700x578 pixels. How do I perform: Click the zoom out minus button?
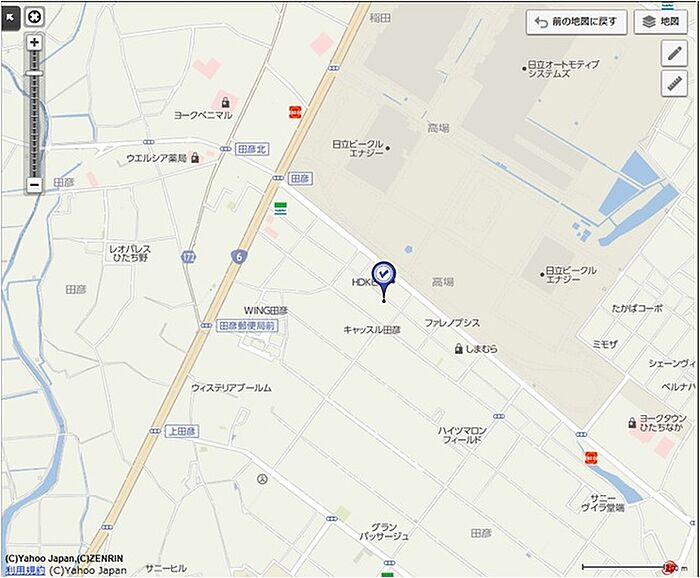pyautogui.click(x=34, y=184)
